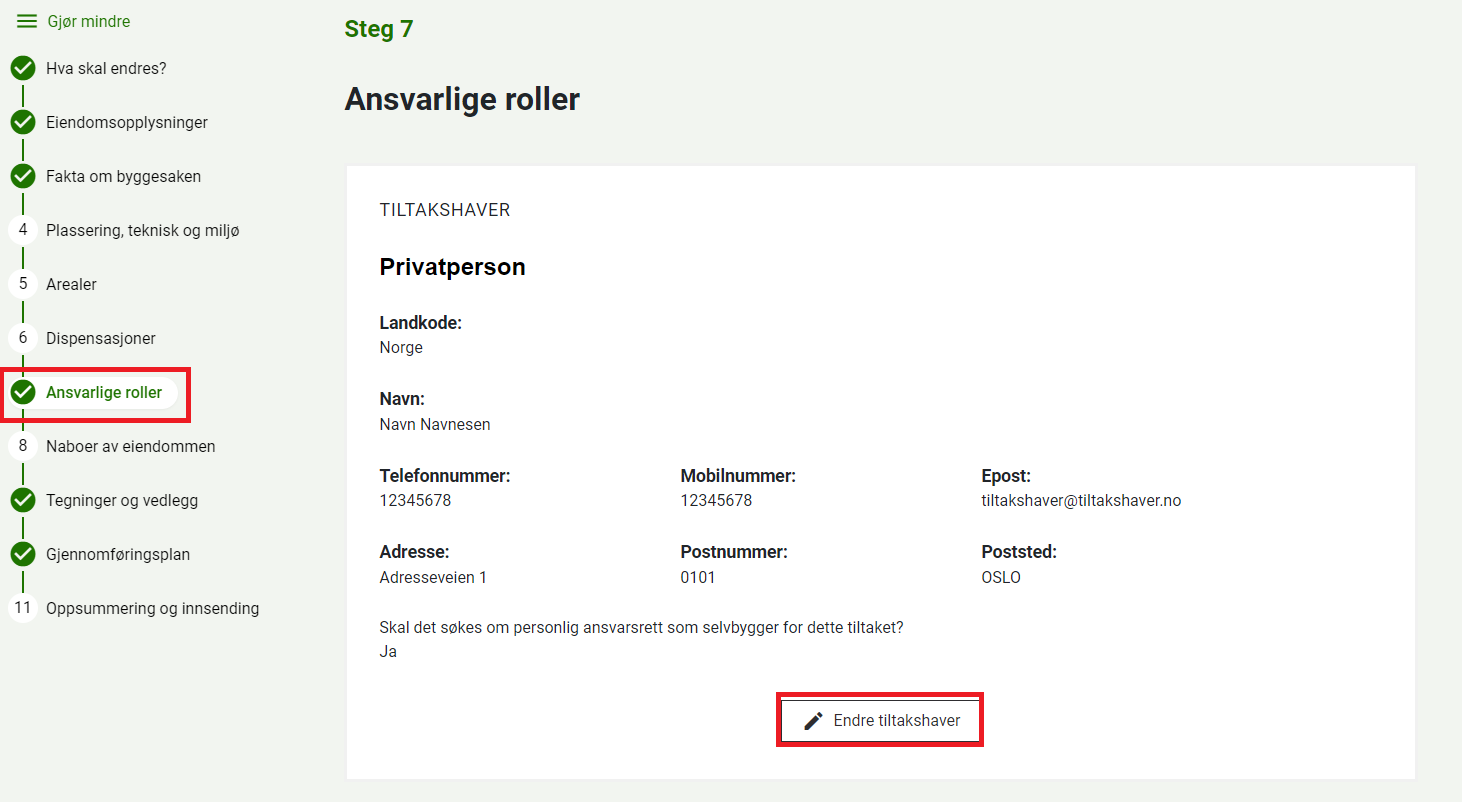Select the active 'Ansvarlige roller' step
The width and height of the screenshot is (1463, 802).
[104, 393]
